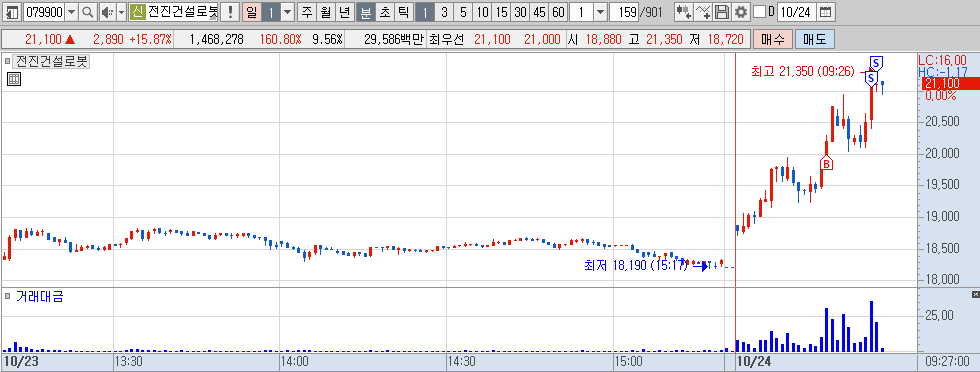
Task: Click the lower S sell marker on chart
Action: click(x=871, y=78)
